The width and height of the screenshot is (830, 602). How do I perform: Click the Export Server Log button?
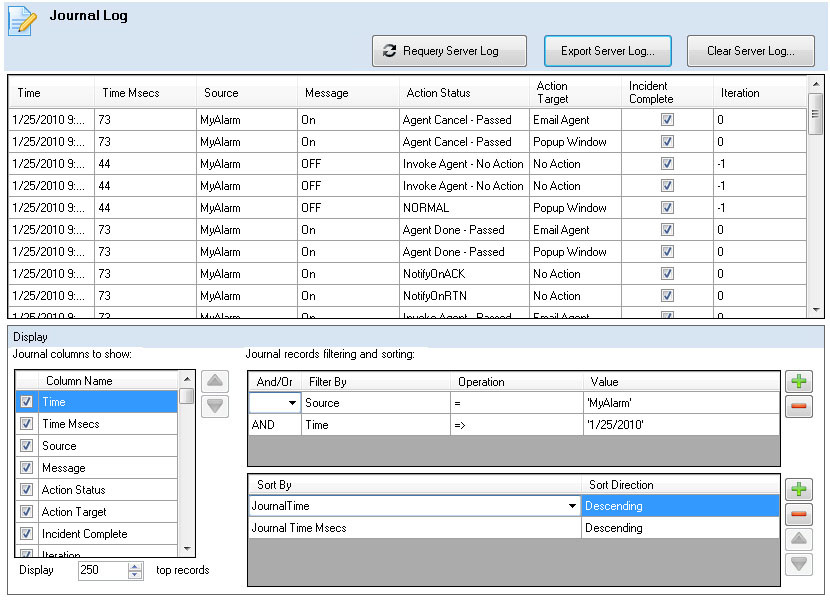(x=607, y=51)
